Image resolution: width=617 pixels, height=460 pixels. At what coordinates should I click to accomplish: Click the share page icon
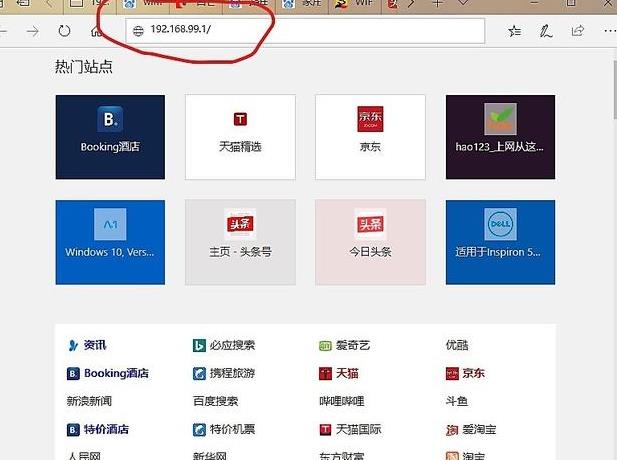[578, 31]
